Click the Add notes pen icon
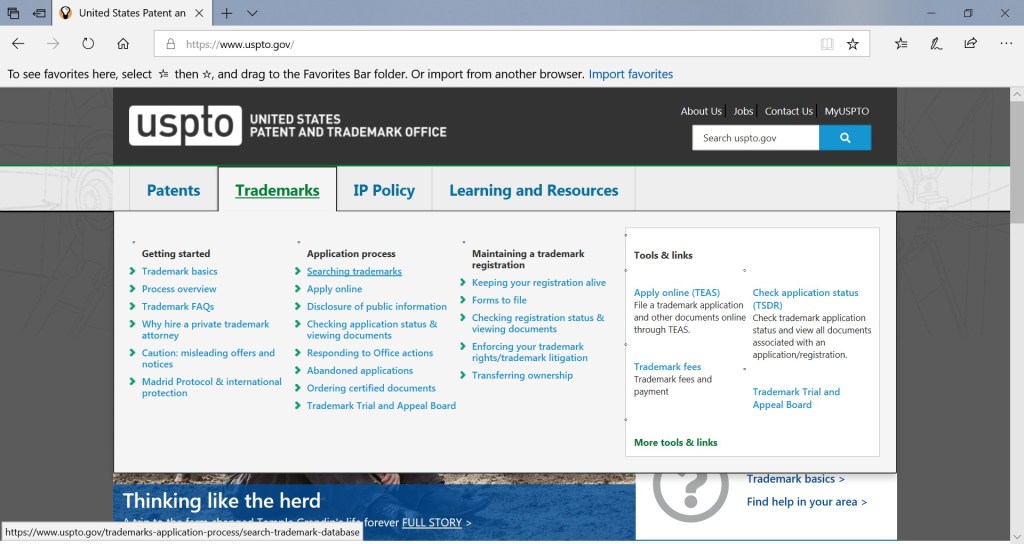1024x544 pixels. [936, 44]
